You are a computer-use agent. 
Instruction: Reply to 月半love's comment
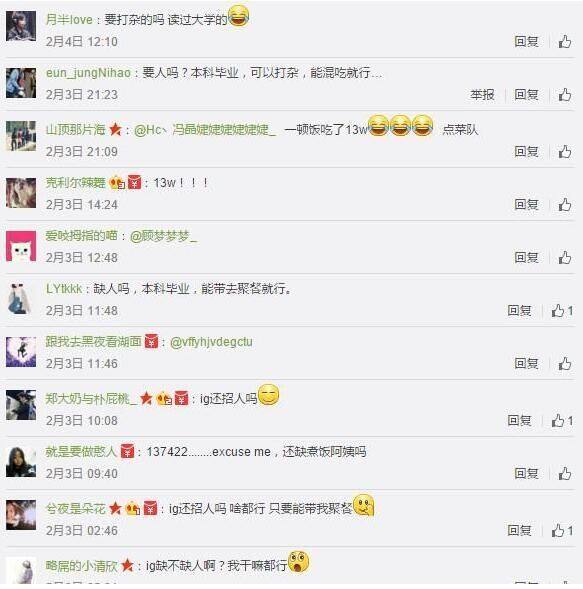(x=526, y=41)
